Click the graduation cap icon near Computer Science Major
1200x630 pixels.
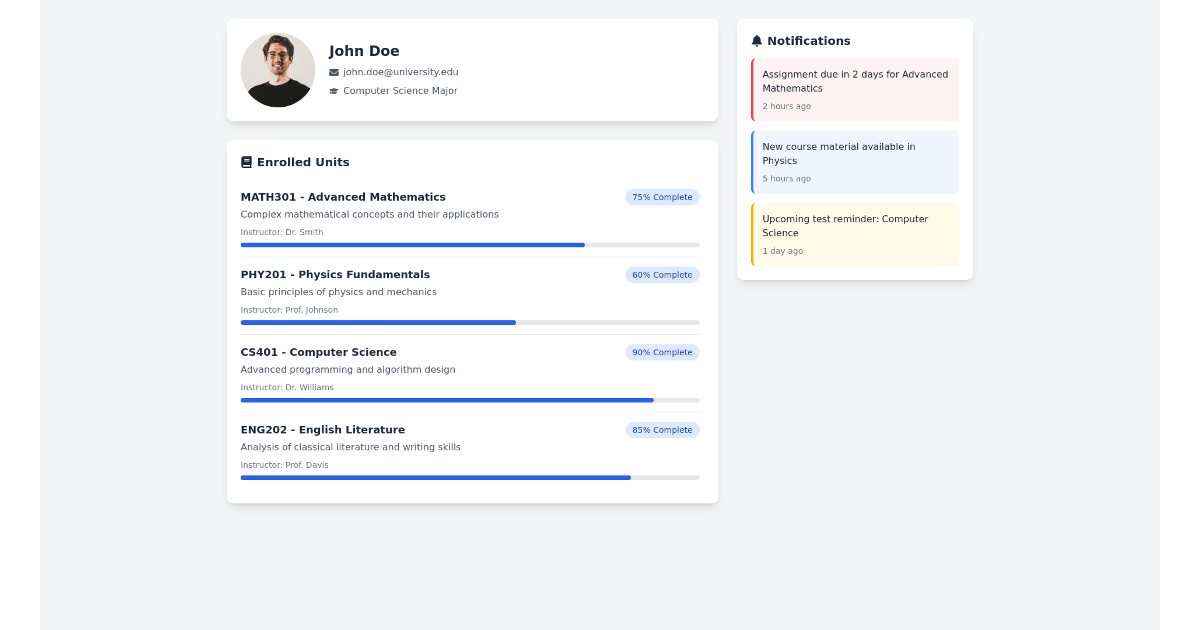coord(334,90)
